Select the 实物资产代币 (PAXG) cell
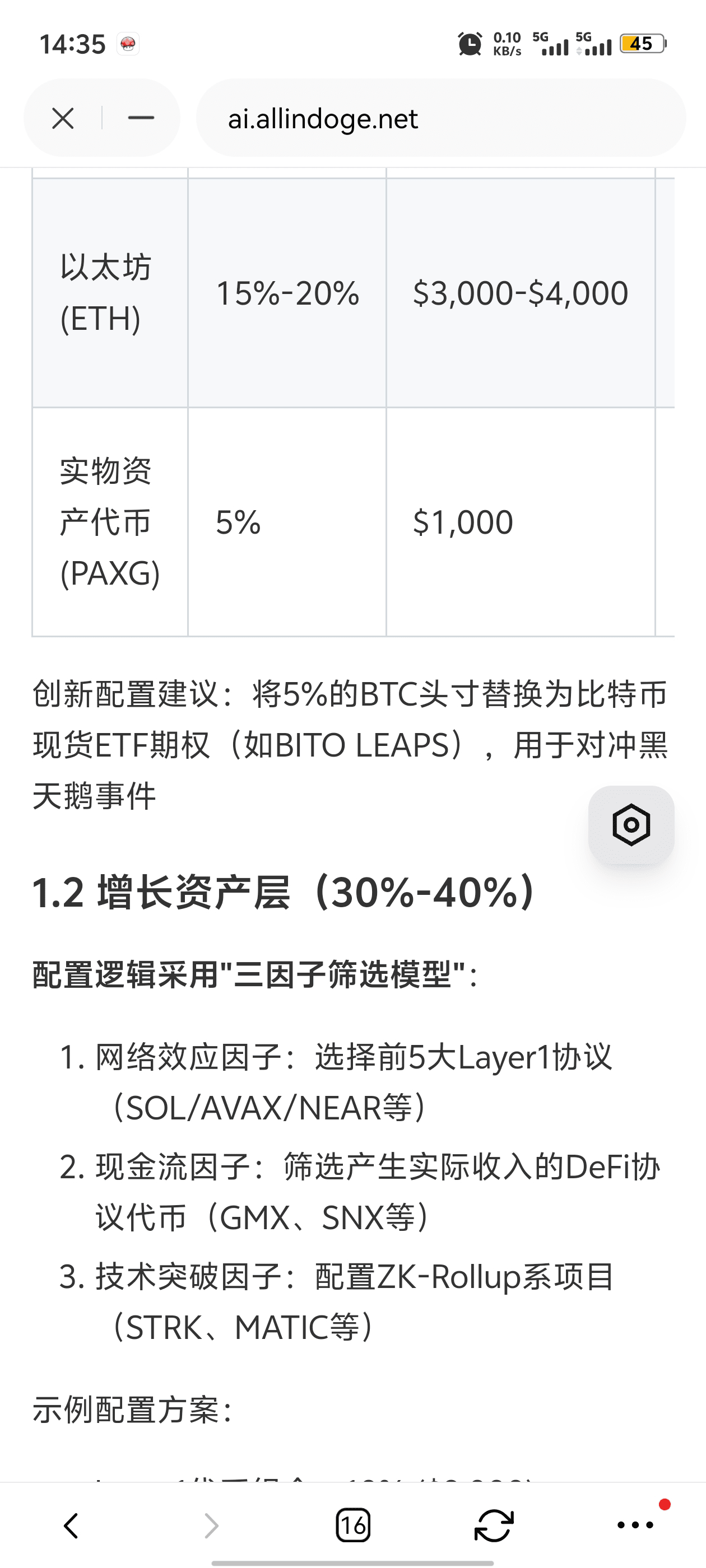Screen dimensions: 706x1568 (x=110, y=522)
